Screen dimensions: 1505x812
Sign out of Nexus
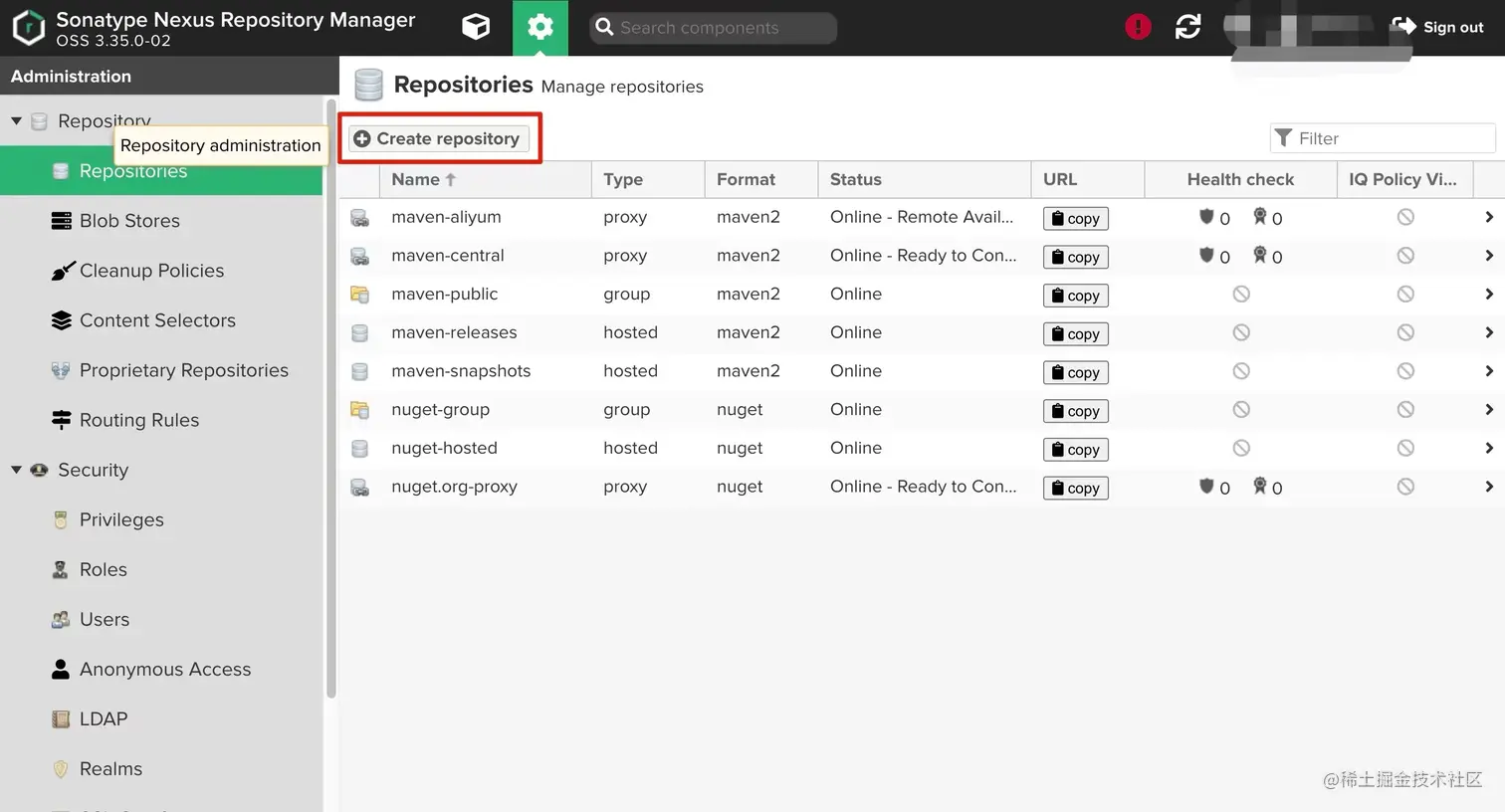click(x=1437, y=27)
